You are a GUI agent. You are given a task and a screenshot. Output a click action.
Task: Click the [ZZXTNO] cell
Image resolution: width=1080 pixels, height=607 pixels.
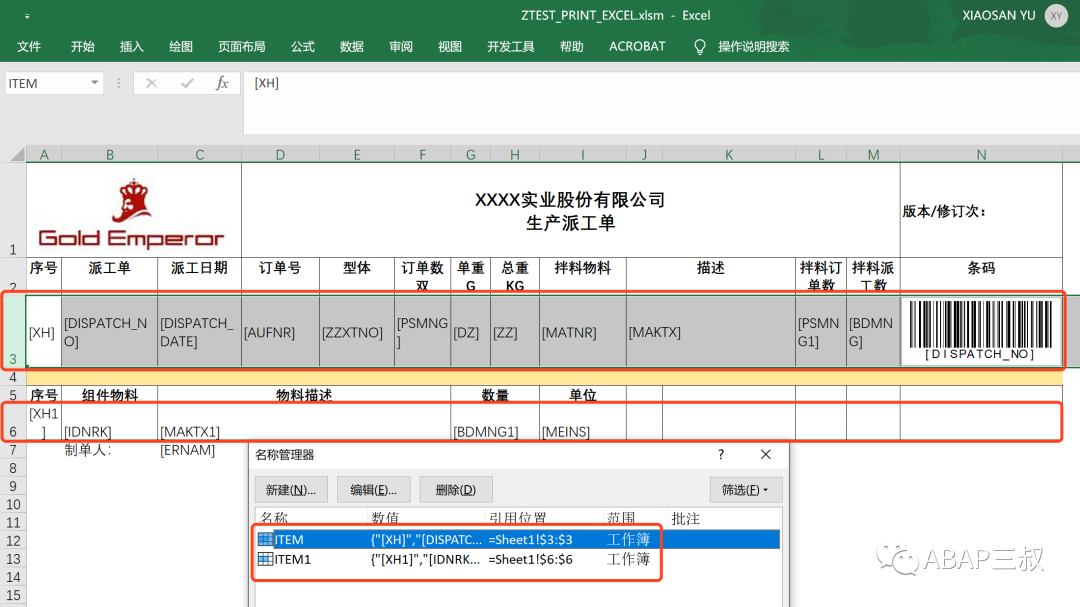coord(357,332)
